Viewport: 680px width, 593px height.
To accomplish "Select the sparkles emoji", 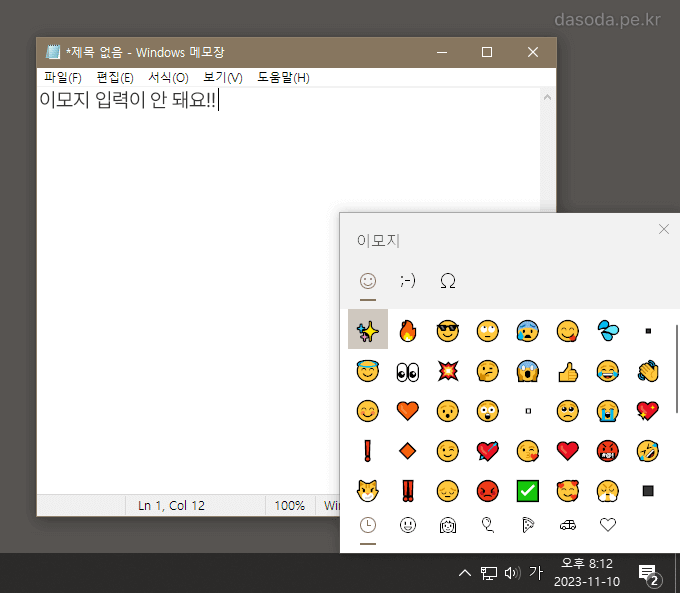I will point(368,331).
